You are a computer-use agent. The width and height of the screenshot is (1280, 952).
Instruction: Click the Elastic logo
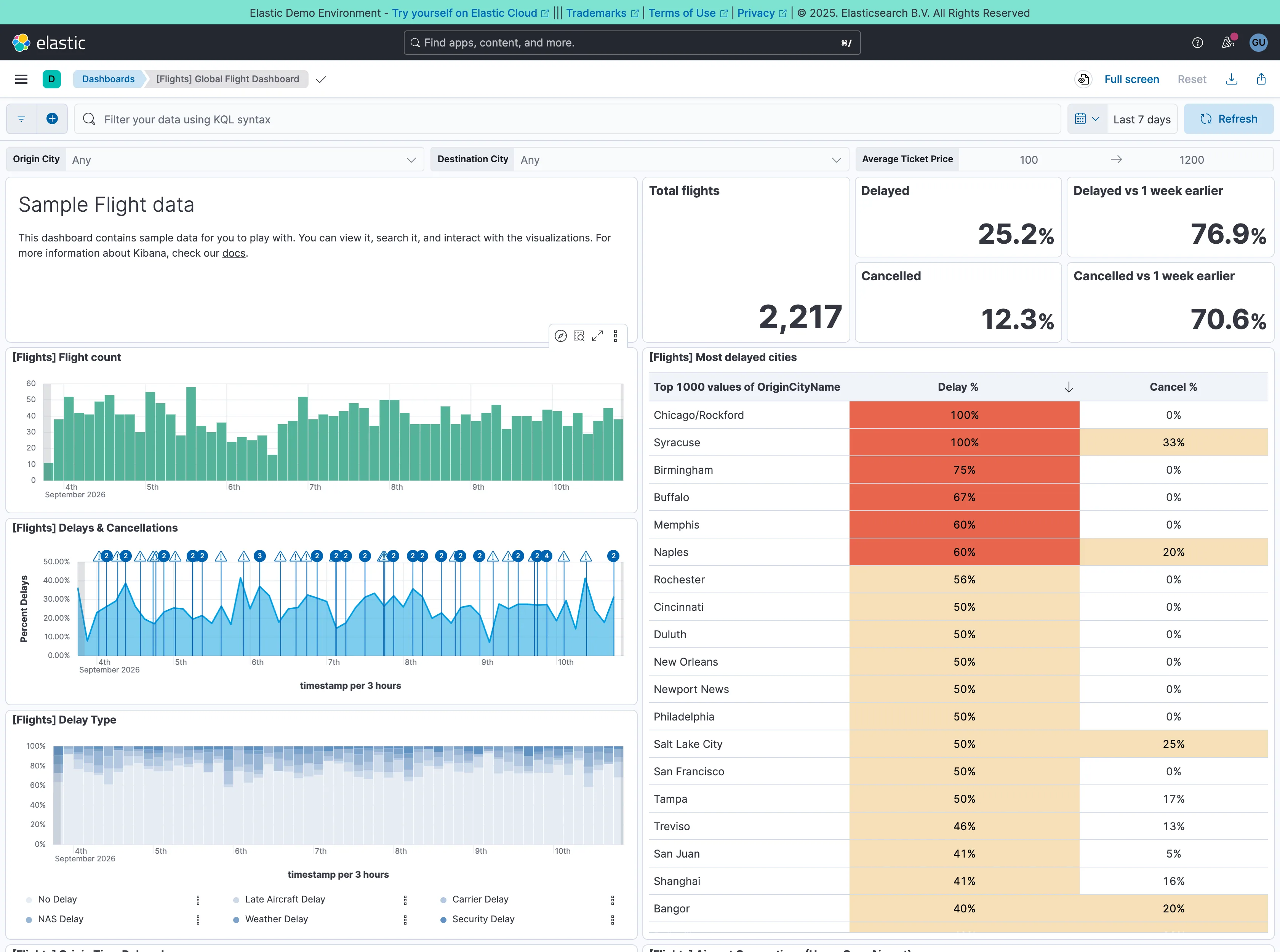click(x=49, y=43)
